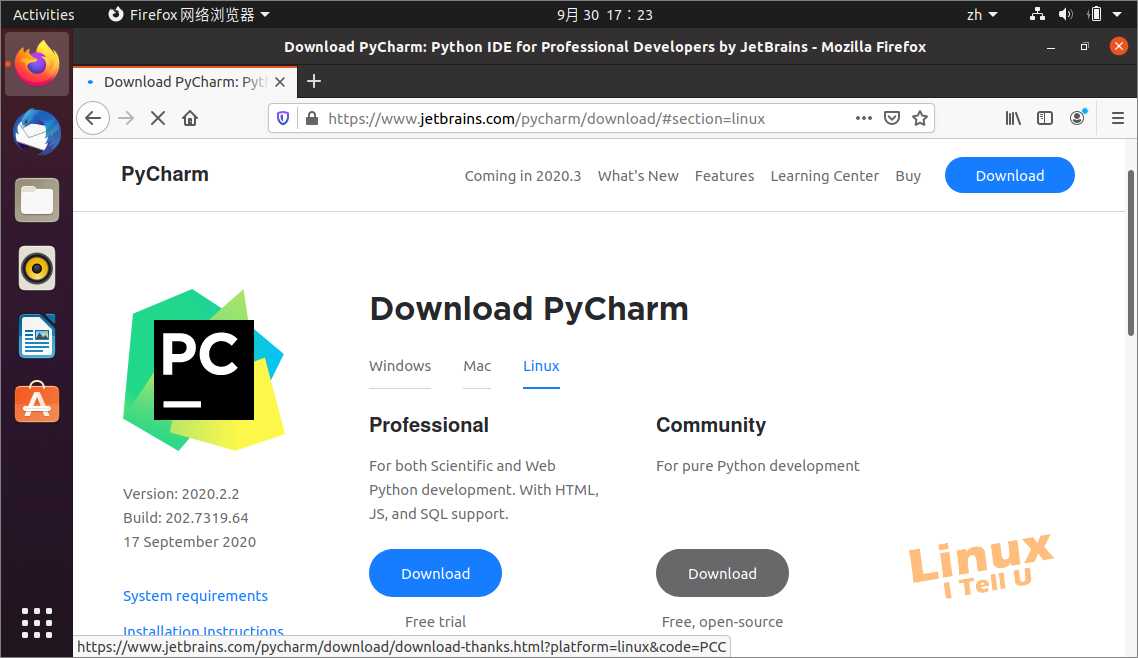Open LibreOffice Writer from the dock

pyautogui.click(x=37, y=336)
